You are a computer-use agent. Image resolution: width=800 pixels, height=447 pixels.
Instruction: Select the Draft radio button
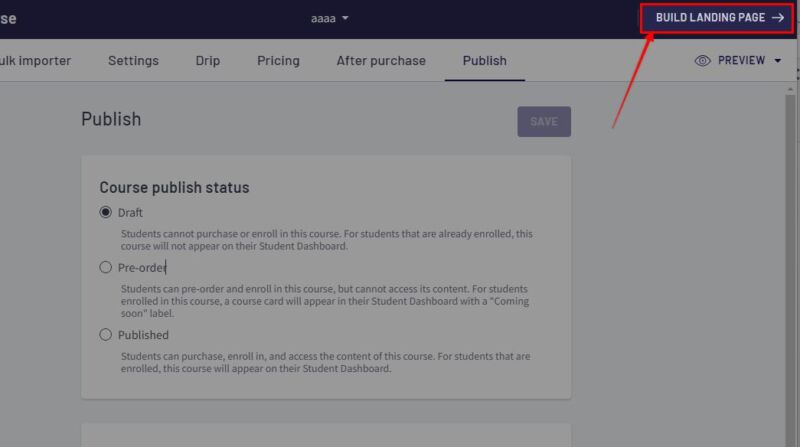[106, 212]
